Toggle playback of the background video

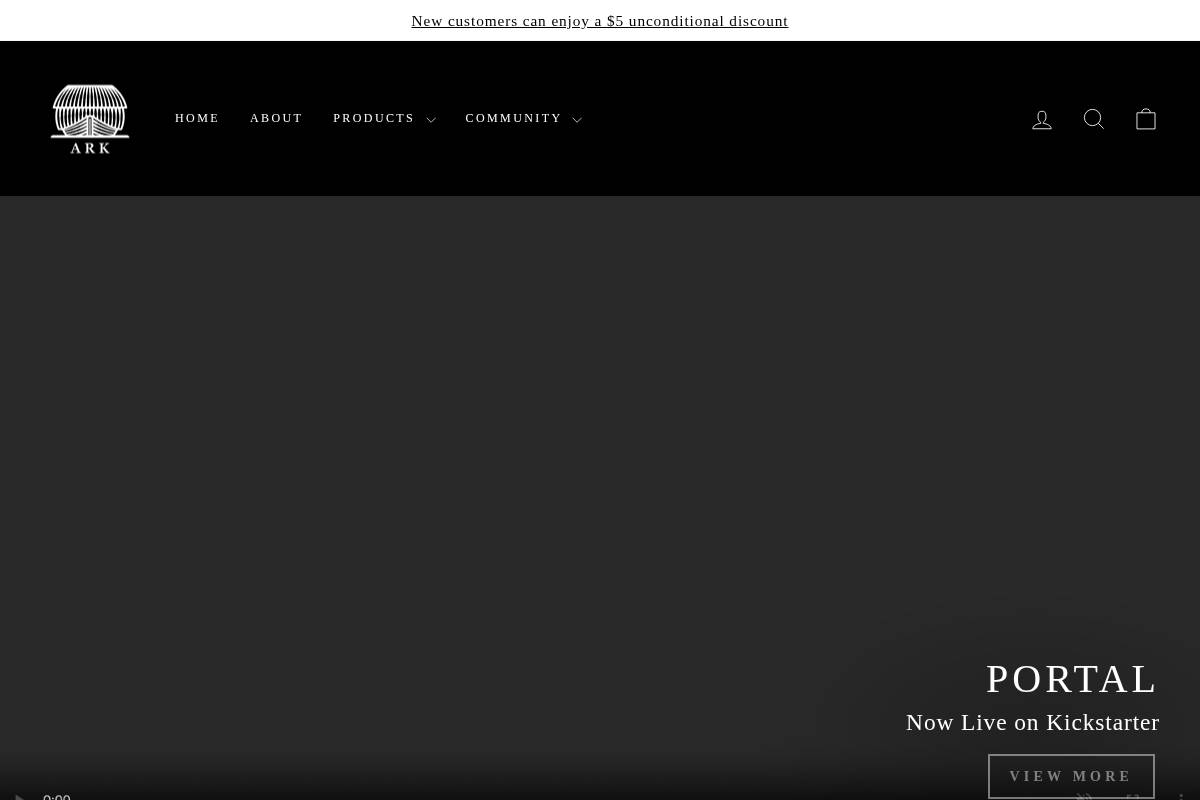[18, 796]
